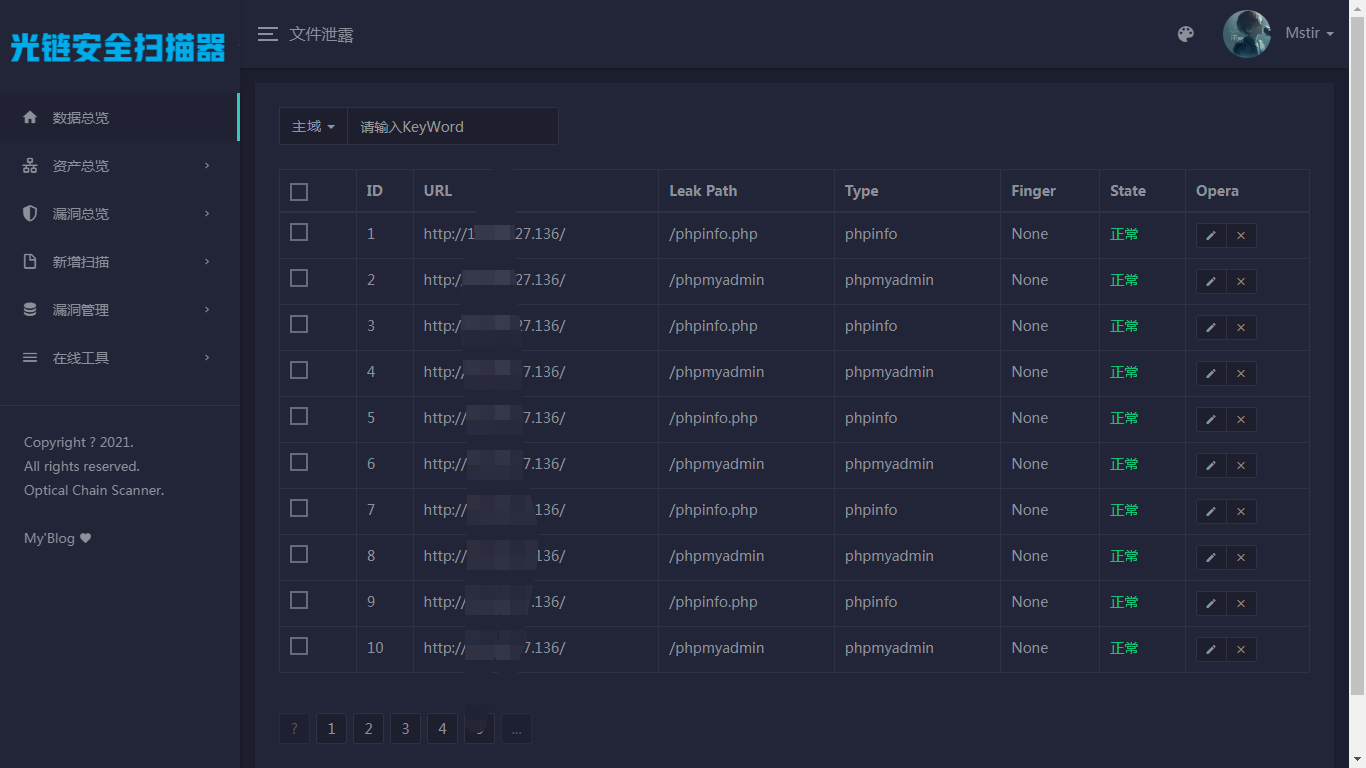Delete row 9 with X icon
The height and width of the screenshot is (768, 1366).
1241,604
